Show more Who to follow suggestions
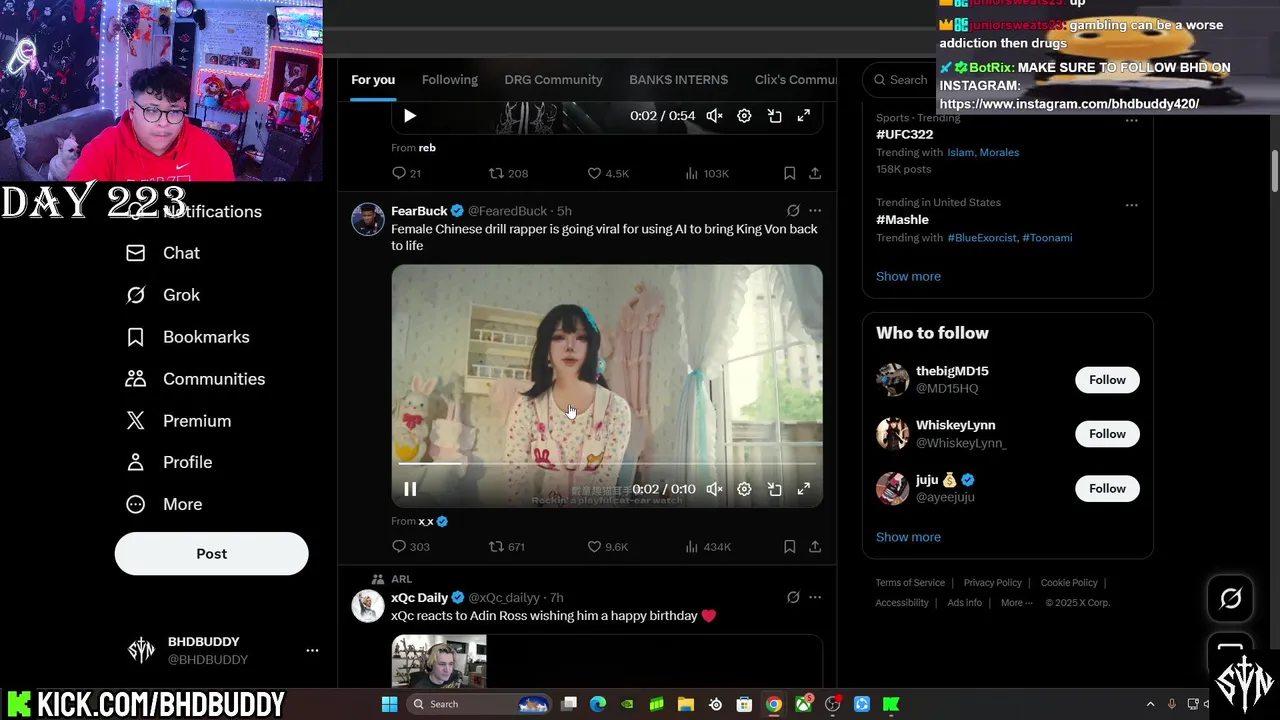1280x720 pixels. [x=908, y=537]
